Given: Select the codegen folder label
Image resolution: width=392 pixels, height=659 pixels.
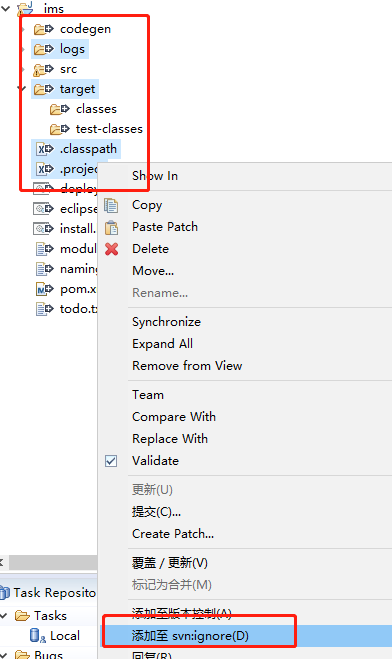Looking at the screenshot, I should click(x=85, y=29).
